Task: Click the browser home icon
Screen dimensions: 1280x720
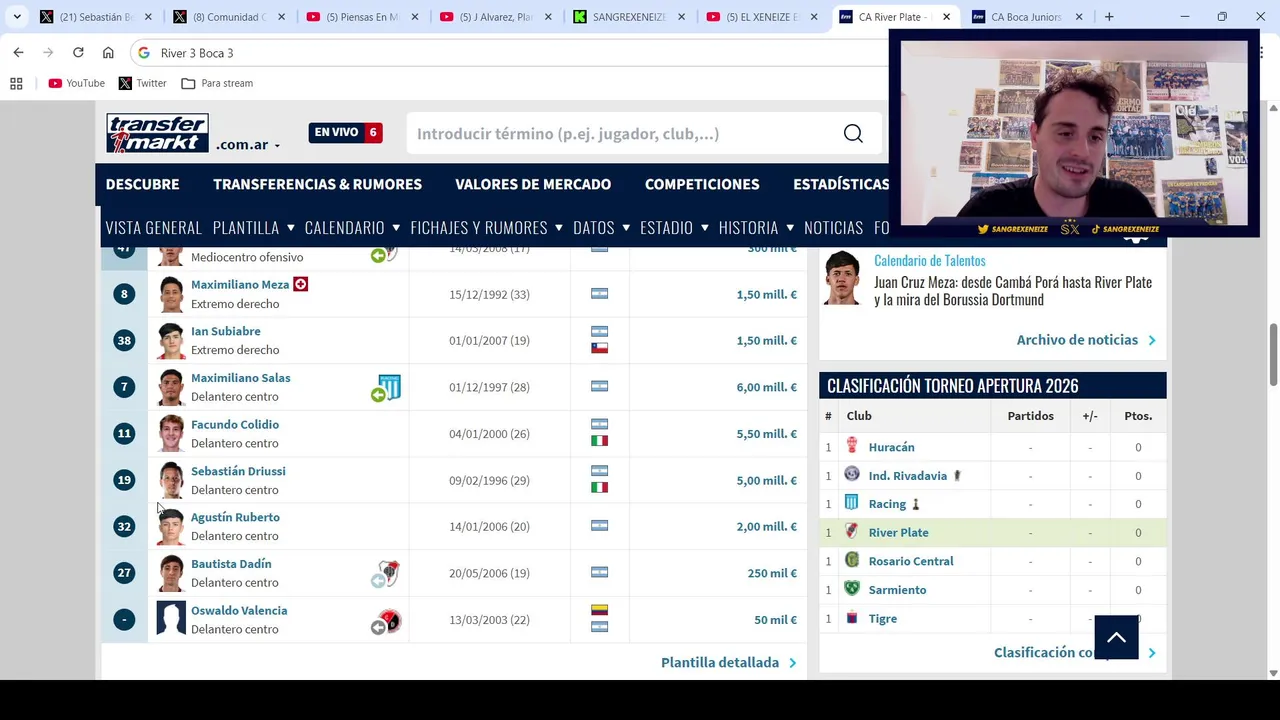Action: point(108,53)
